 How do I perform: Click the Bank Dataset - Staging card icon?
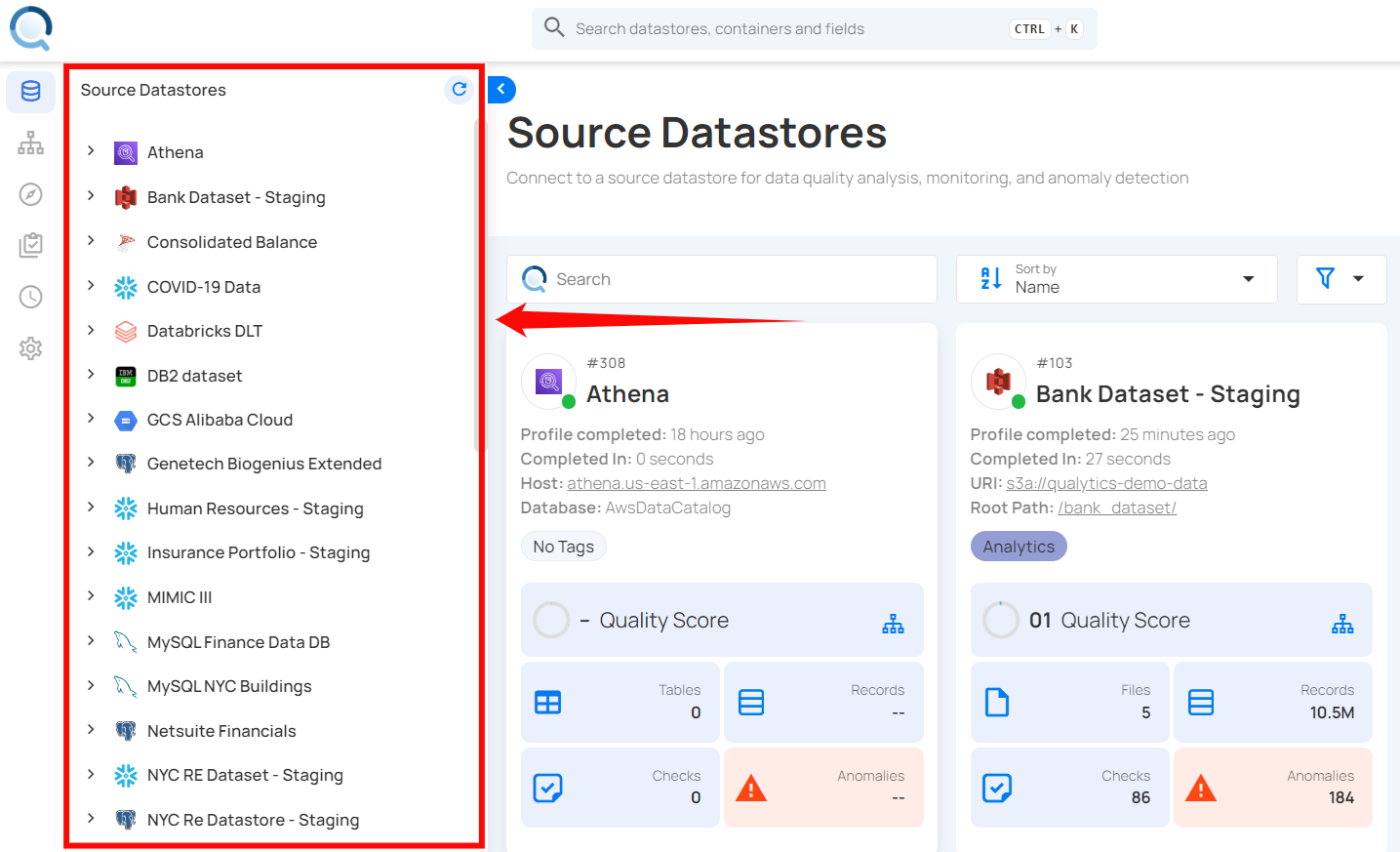tap(998, 381)
